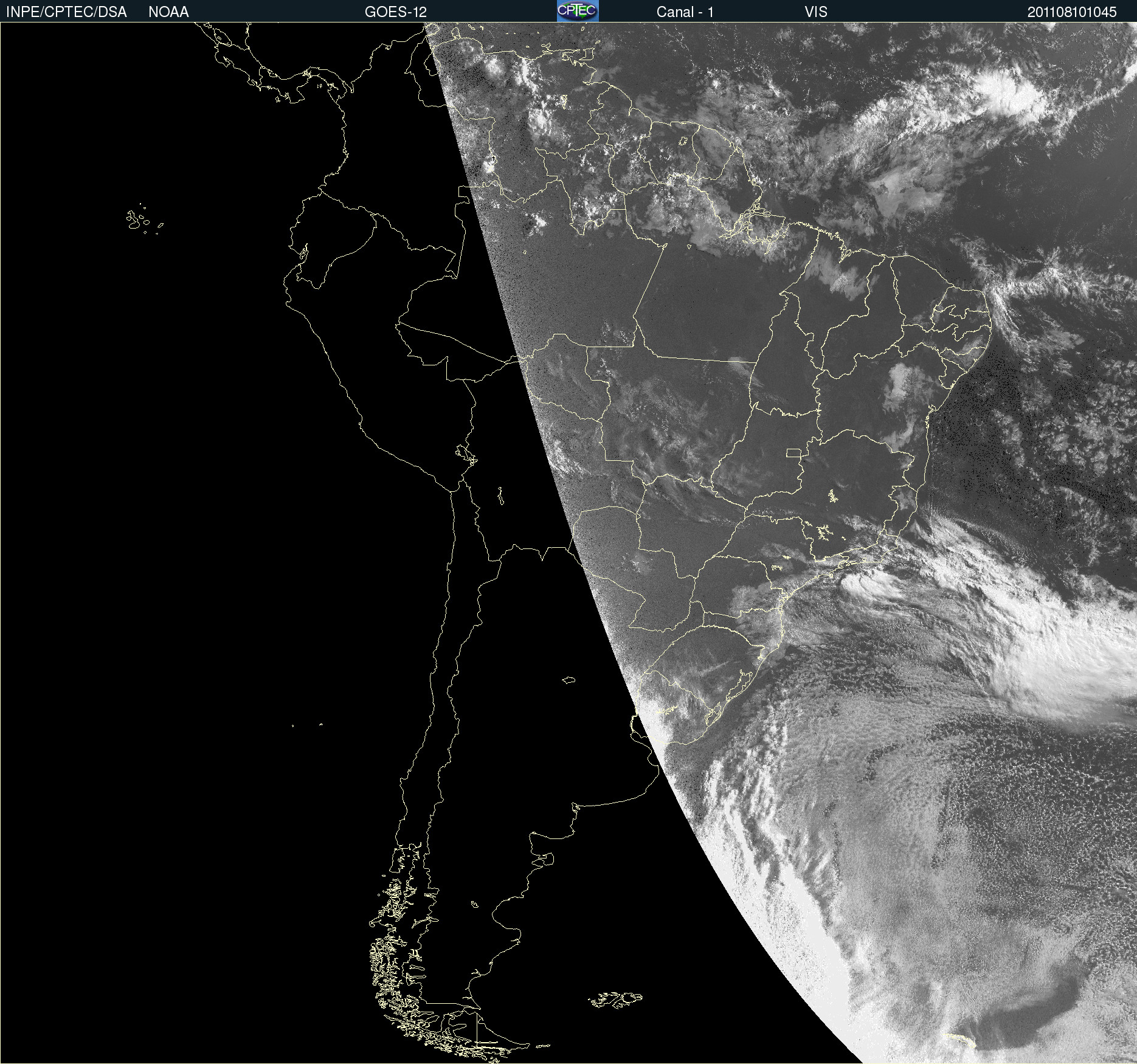Click the 'Canal - 1' channel label
This screenshot has height=1064, width=1137.
(x=685, y=12)
